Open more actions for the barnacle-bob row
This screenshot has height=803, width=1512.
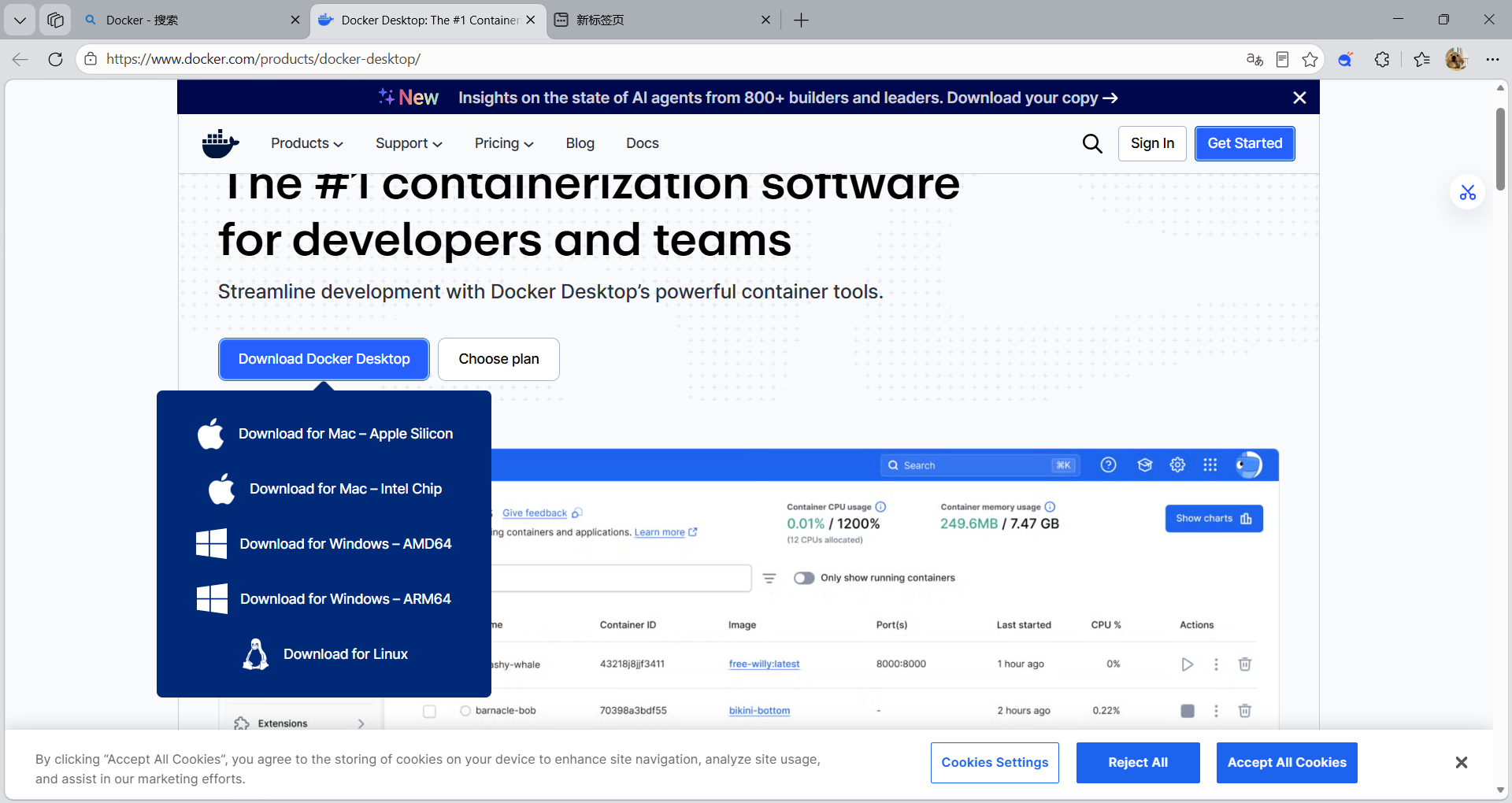(x=1216, y=711)
